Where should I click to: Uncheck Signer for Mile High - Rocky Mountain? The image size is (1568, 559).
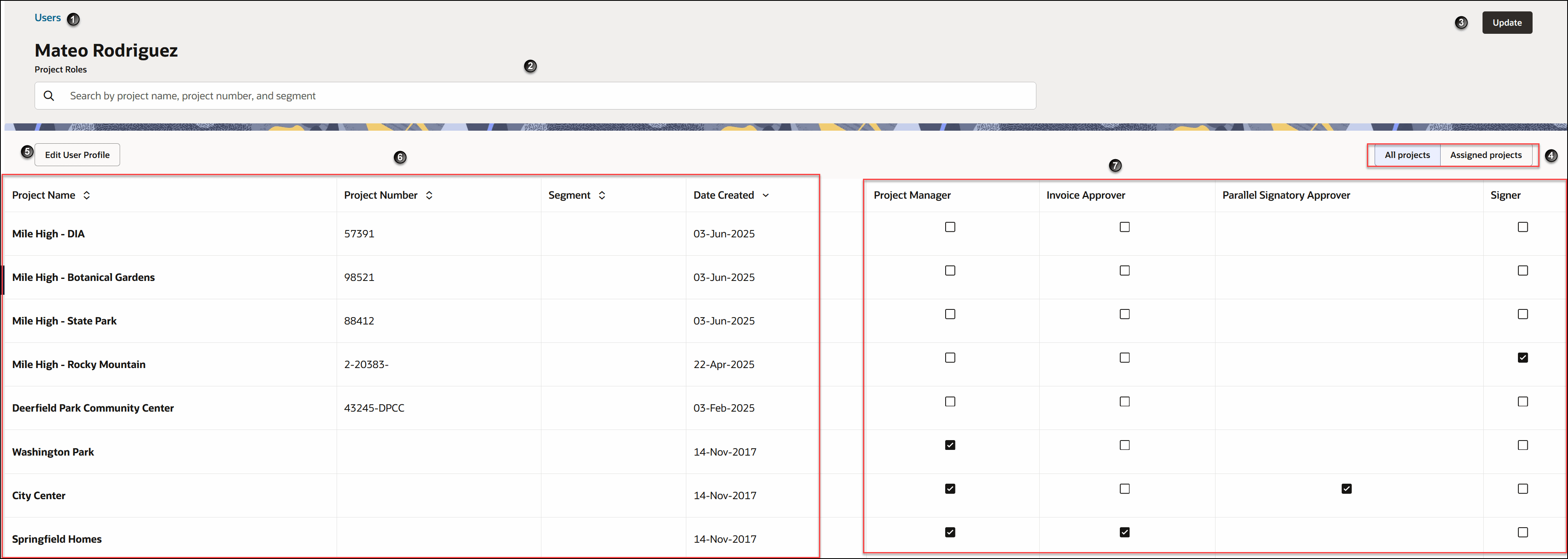(x=1522, y=357)
